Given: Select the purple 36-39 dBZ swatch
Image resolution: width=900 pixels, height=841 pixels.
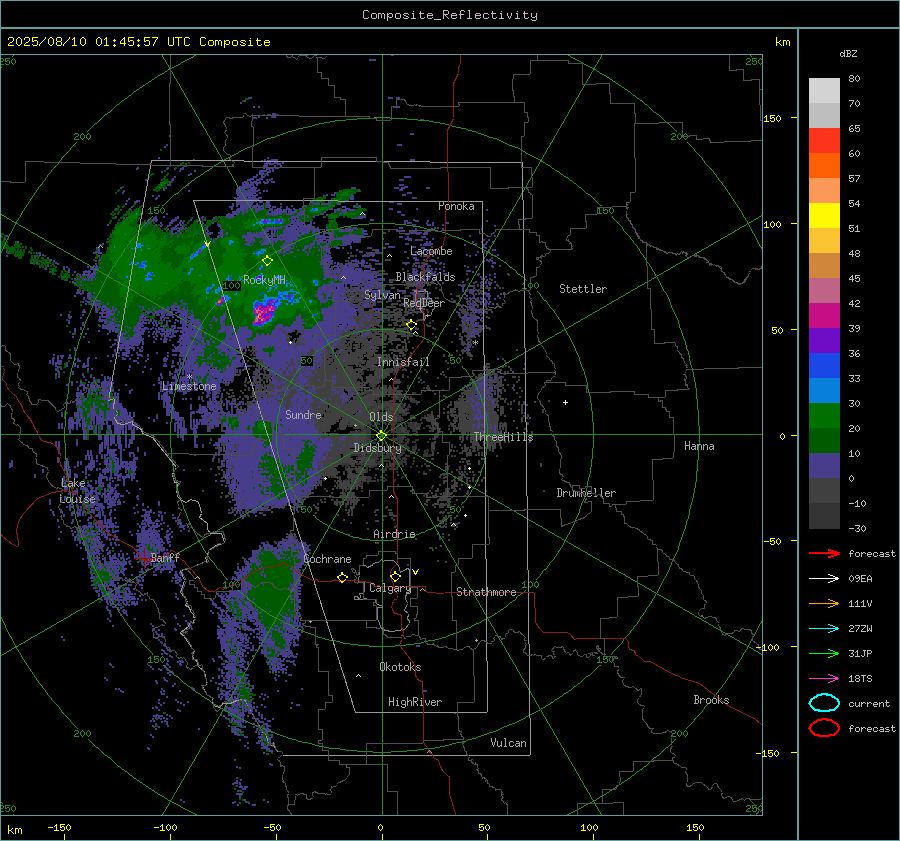Looking at the screenshot, I should [824, 341].
